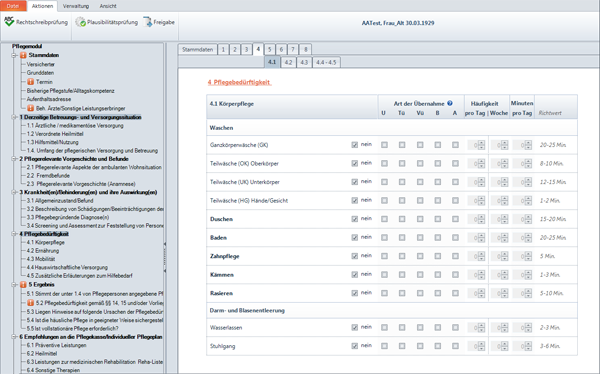This screenshot has height=374, width=600.
Task: Click the orange warning icon beside Termin
Action: click(x=31, y=82)
